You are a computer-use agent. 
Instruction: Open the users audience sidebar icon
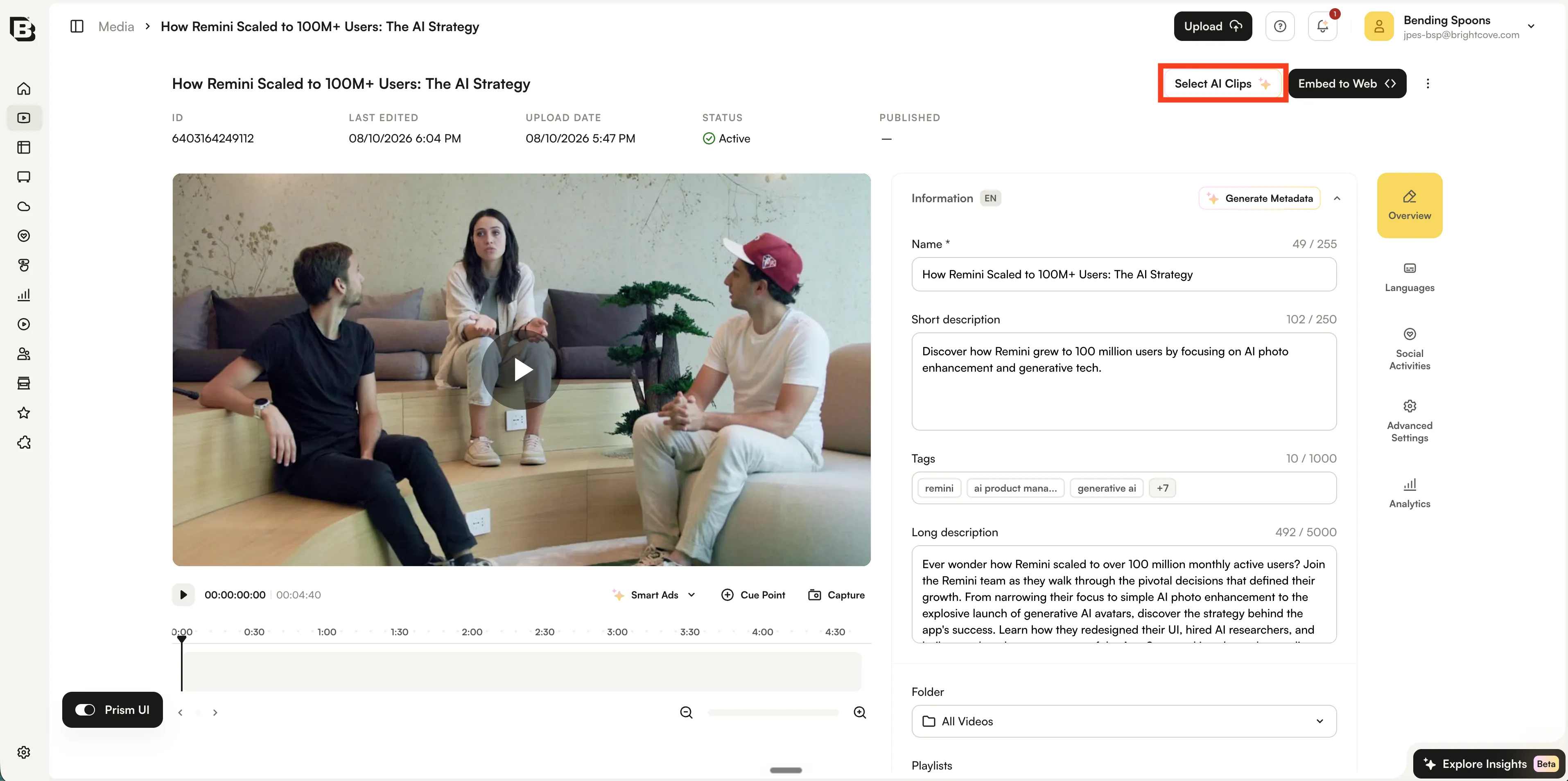24,354
